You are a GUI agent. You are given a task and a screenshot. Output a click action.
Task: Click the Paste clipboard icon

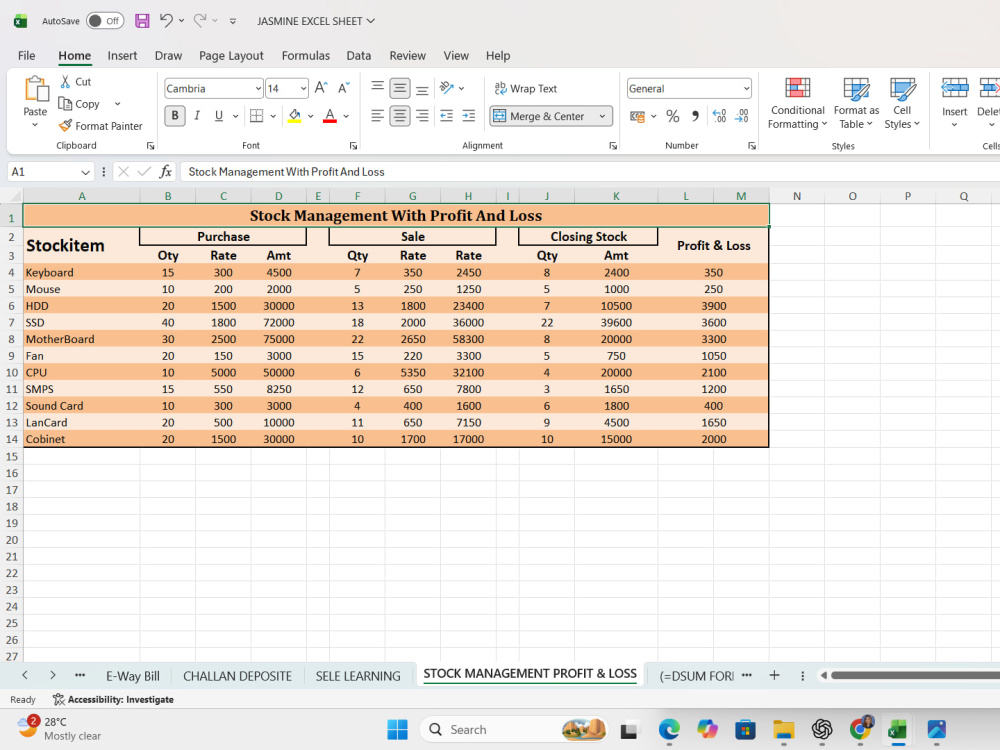pos(36,89)
